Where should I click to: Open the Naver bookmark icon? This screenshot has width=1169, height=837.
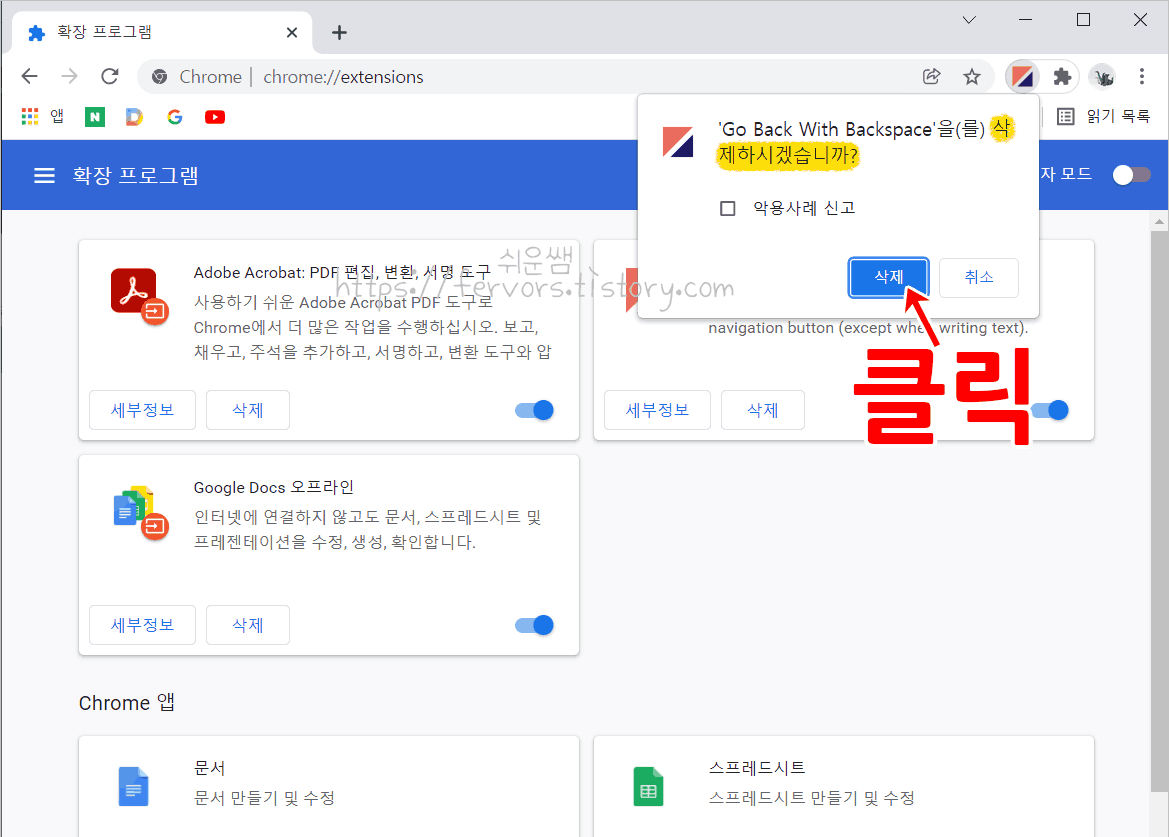tap(95, 117)
